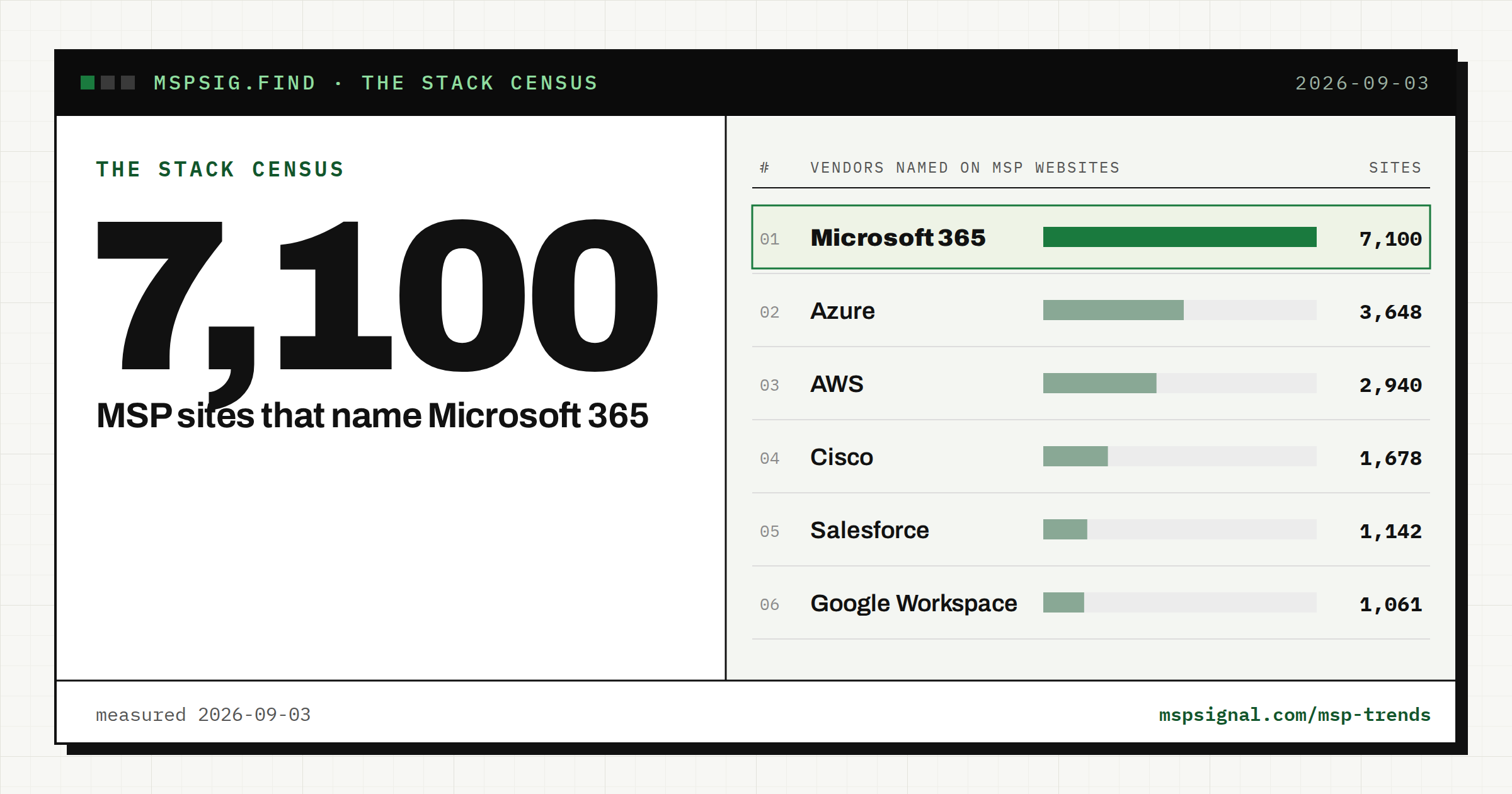
Task: Select the Salesforce vendor name
Action: pyautogui.click(x=869, y=530)
